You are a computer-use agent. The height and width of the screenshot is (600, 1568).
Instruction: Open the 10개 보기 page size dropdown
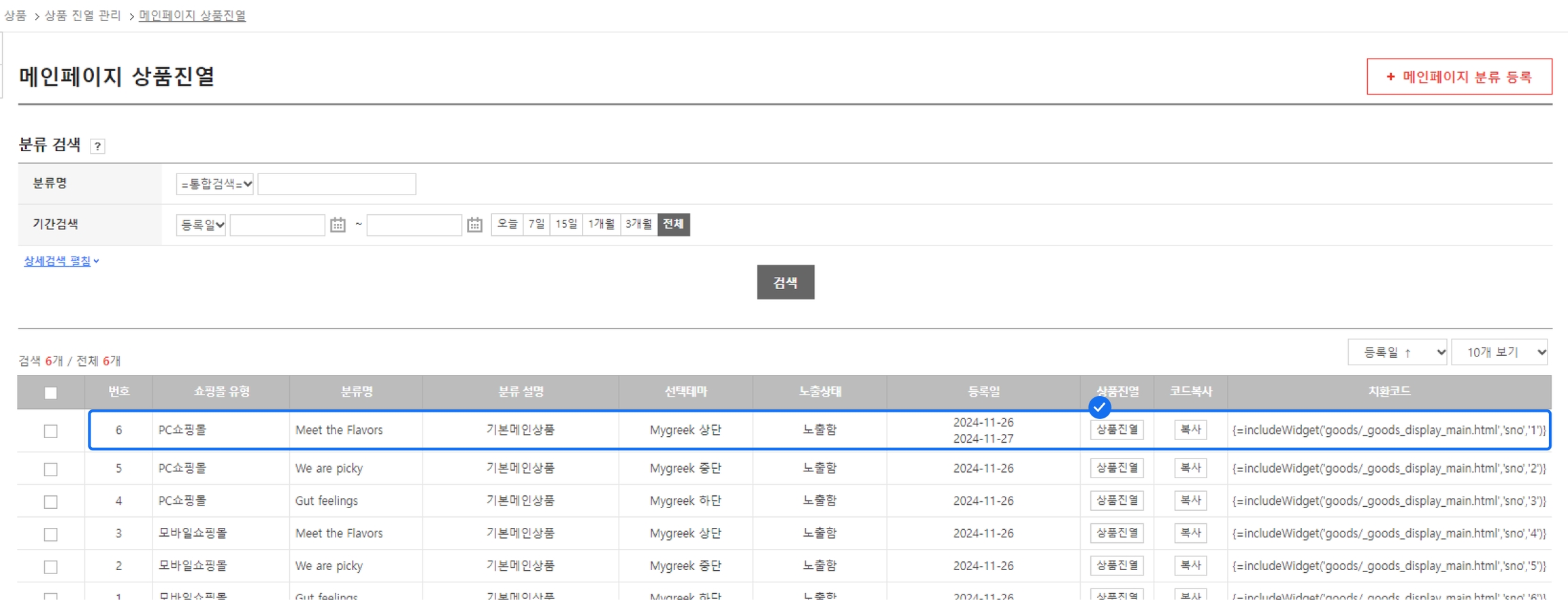coord(1499,352)
